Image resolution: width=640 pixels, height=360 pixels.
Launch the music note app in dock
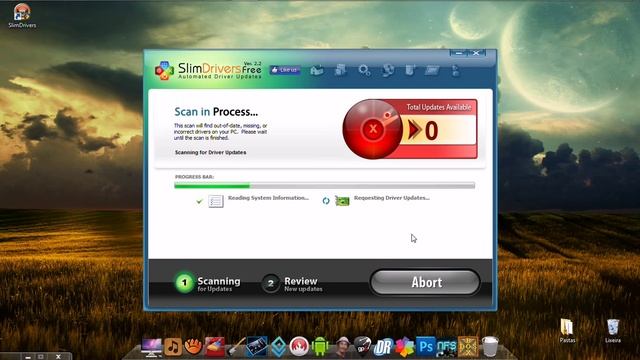coord(173,347)
